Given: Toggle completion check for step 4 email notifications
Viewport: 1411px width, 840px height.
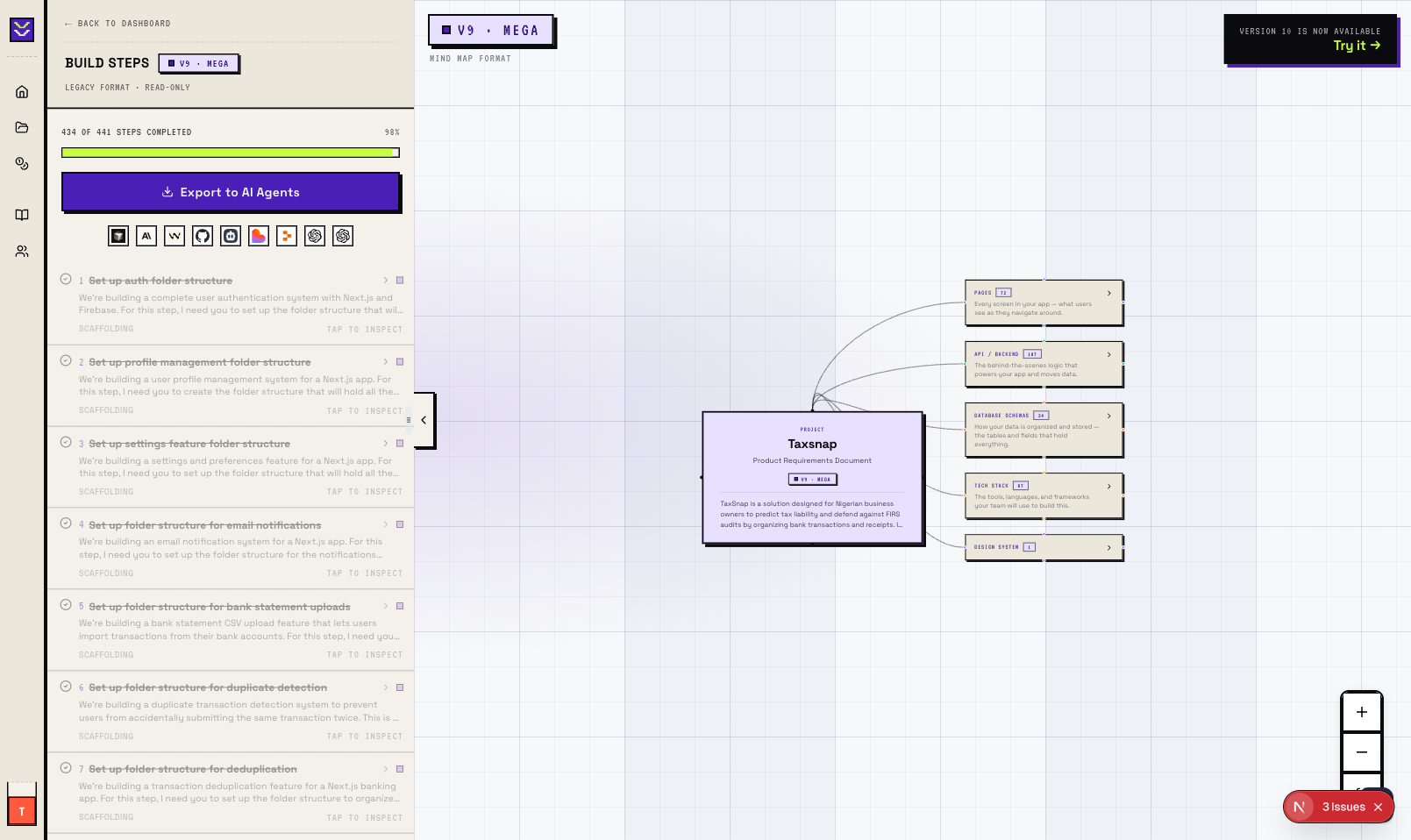Looking at the screenshot, I should point(66,523).
